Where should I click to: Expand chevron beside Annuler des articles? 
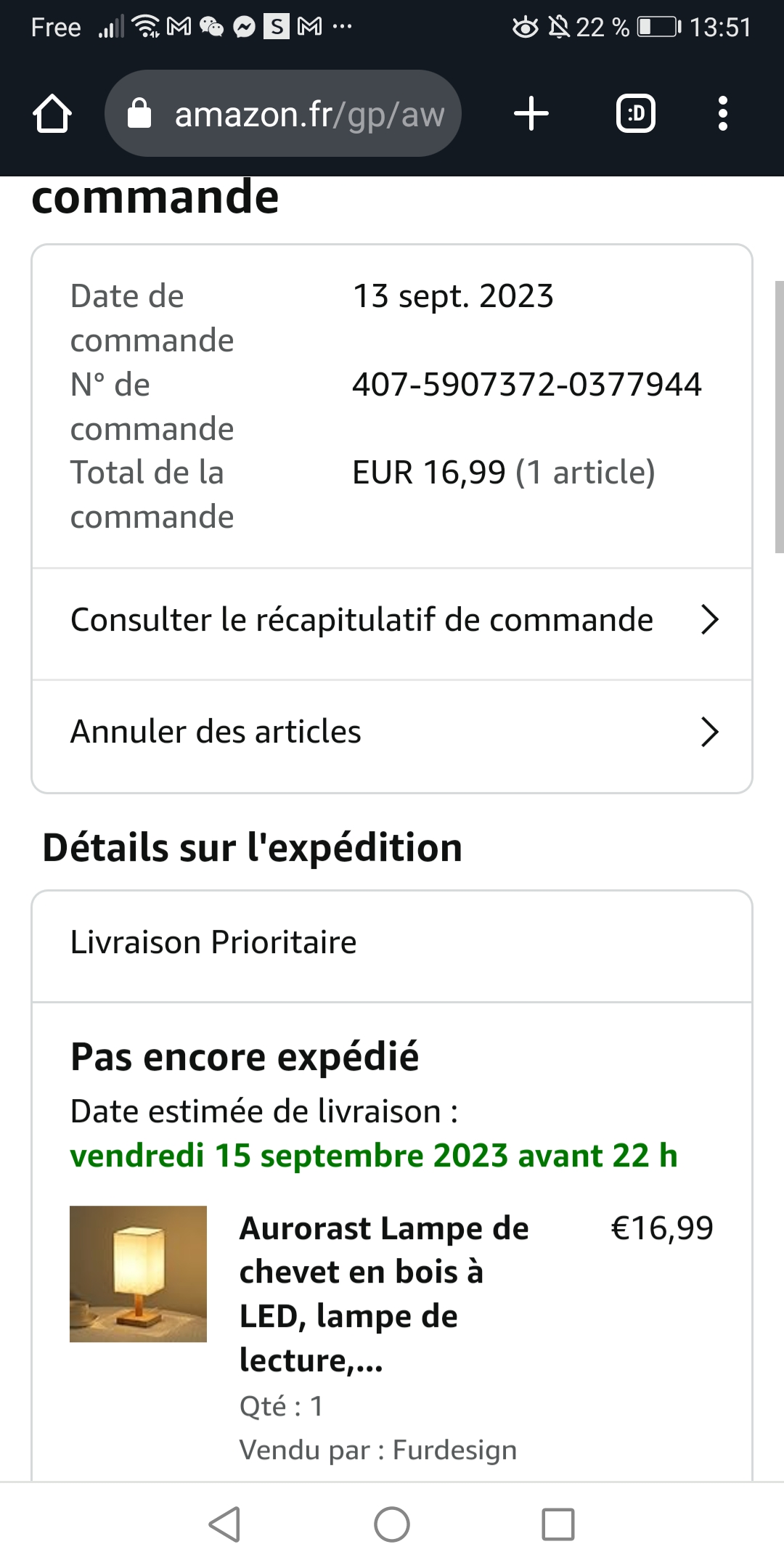click(x=709, y=732)
